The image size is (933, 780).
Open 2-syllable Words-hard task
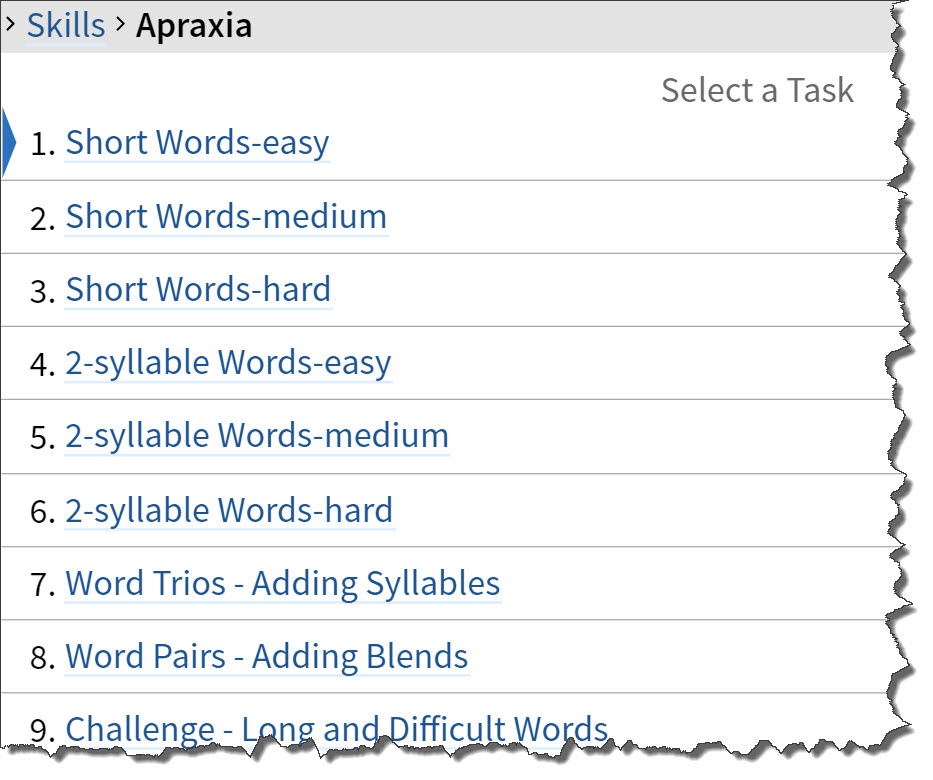pyautogui.click(x=229, y=510)
